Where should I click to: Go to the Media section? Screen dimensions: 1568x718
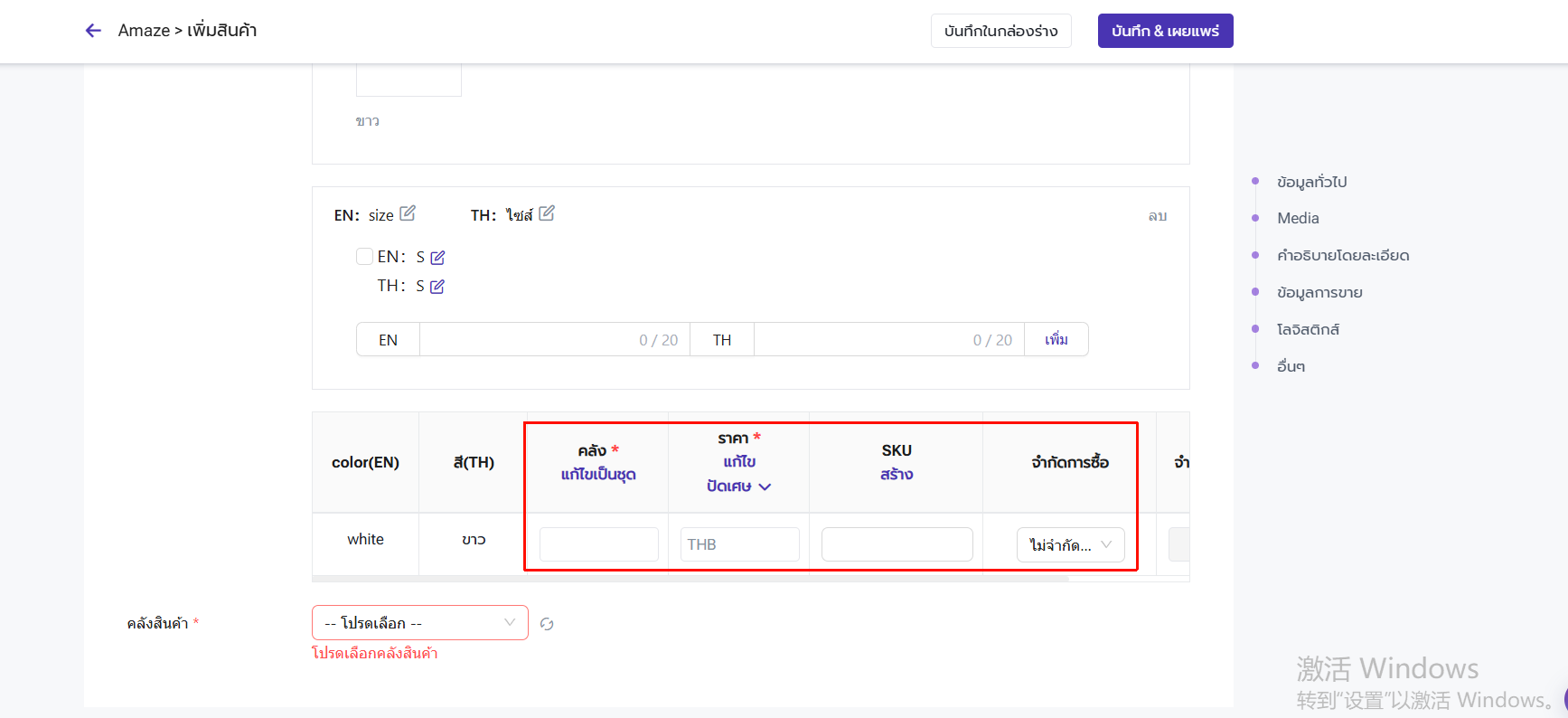pos(1298,218)
